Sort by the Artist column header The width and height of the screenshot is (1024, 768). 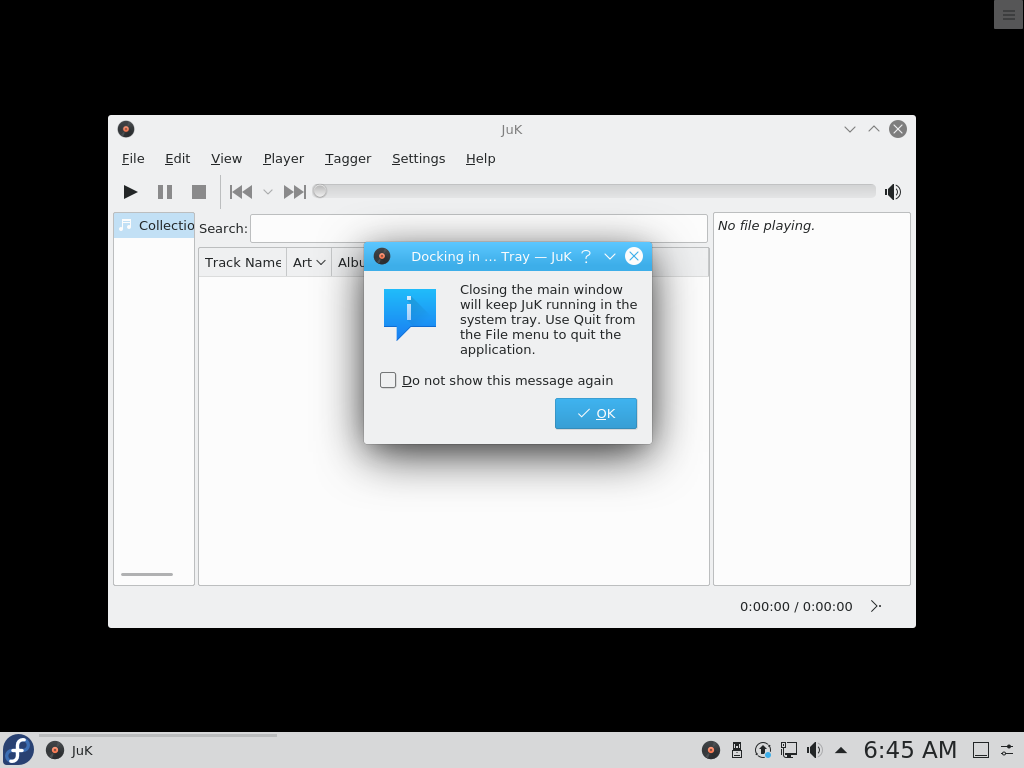tap(309, 263)
